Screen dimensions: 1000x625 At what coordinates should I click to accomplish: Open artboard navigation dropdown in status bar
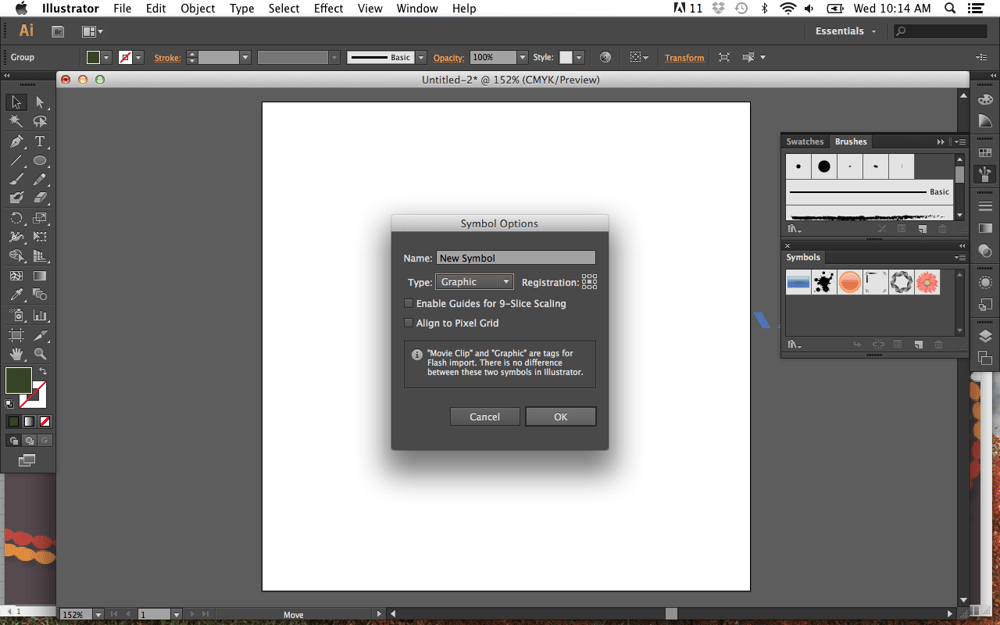(x=177, y=614)
